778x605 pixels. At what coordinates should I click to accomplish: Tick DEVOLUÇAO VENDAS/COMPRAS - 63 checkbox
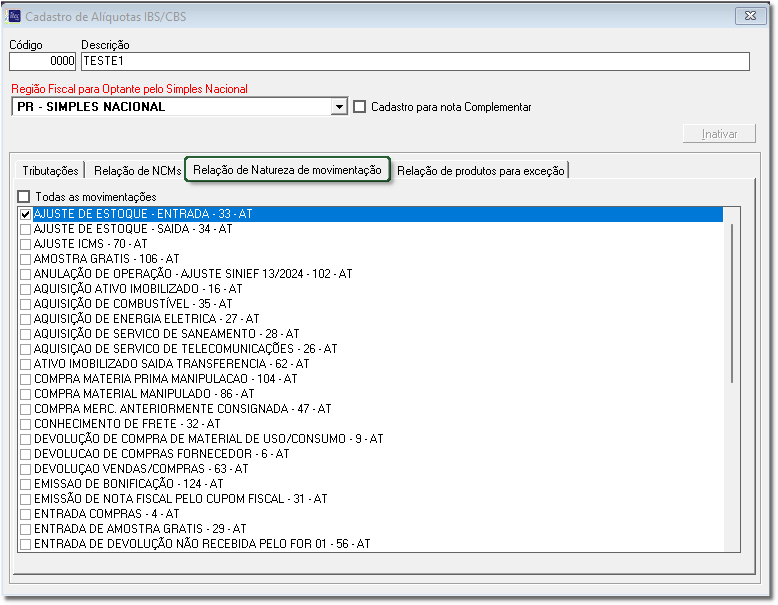point(25,469)
